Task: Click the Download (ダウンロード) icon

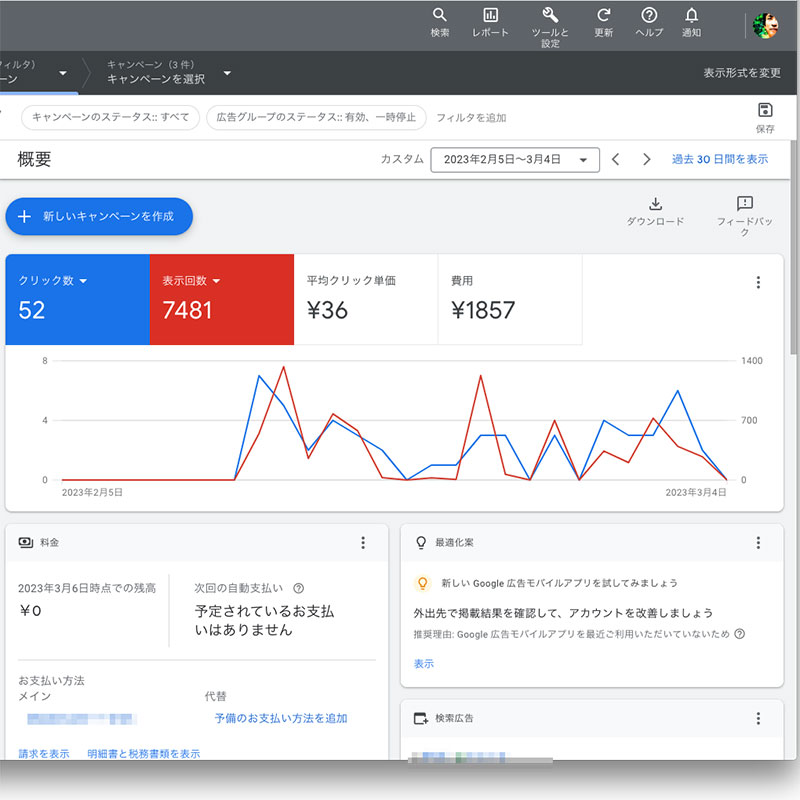Action: (656, 204)
